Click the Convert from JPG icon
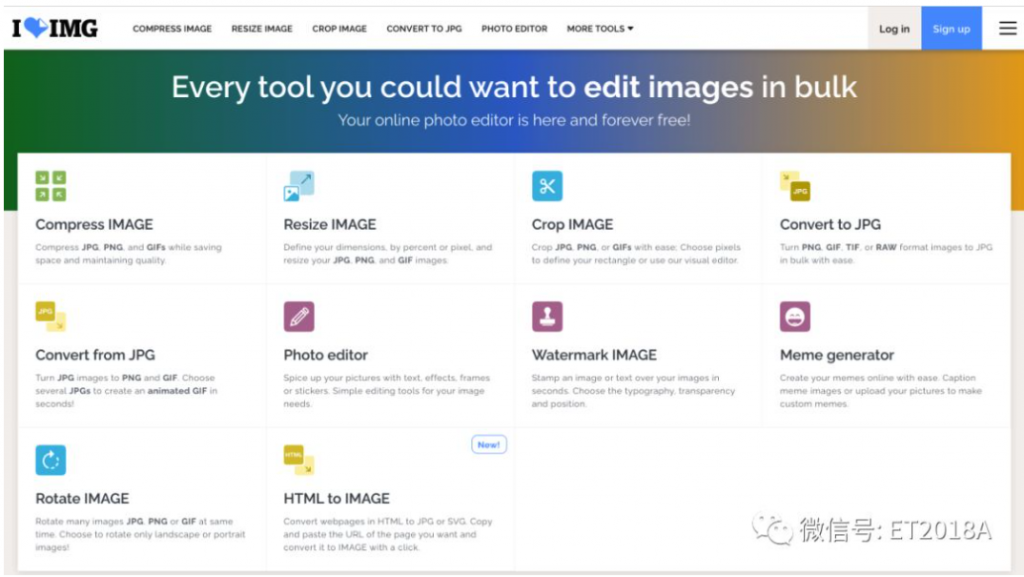The height and width of the screenshot is (577, 1024). click(50, 317)
